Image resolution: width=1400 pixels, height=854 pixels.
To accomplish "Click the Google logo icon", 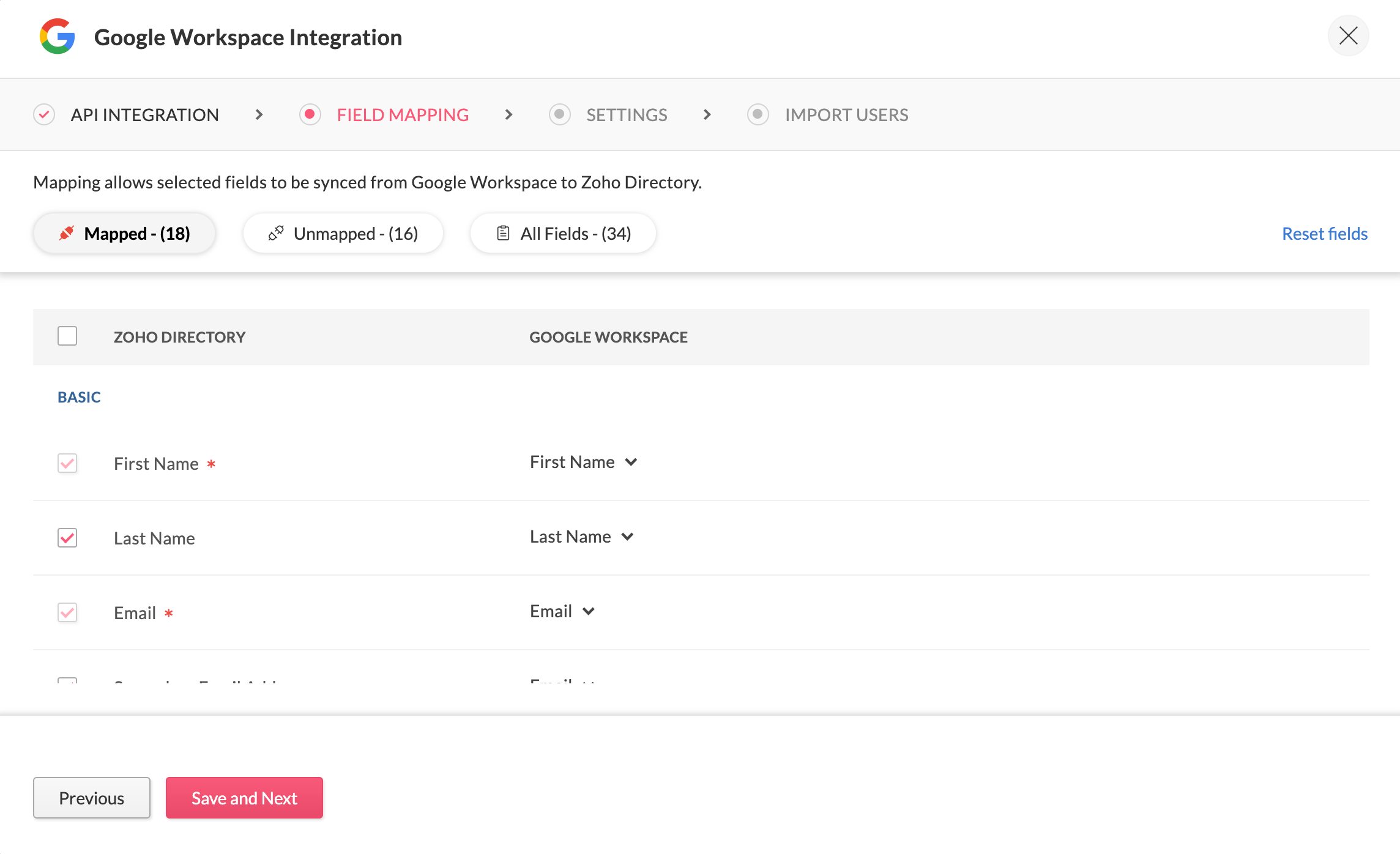I will coord(58,37).
